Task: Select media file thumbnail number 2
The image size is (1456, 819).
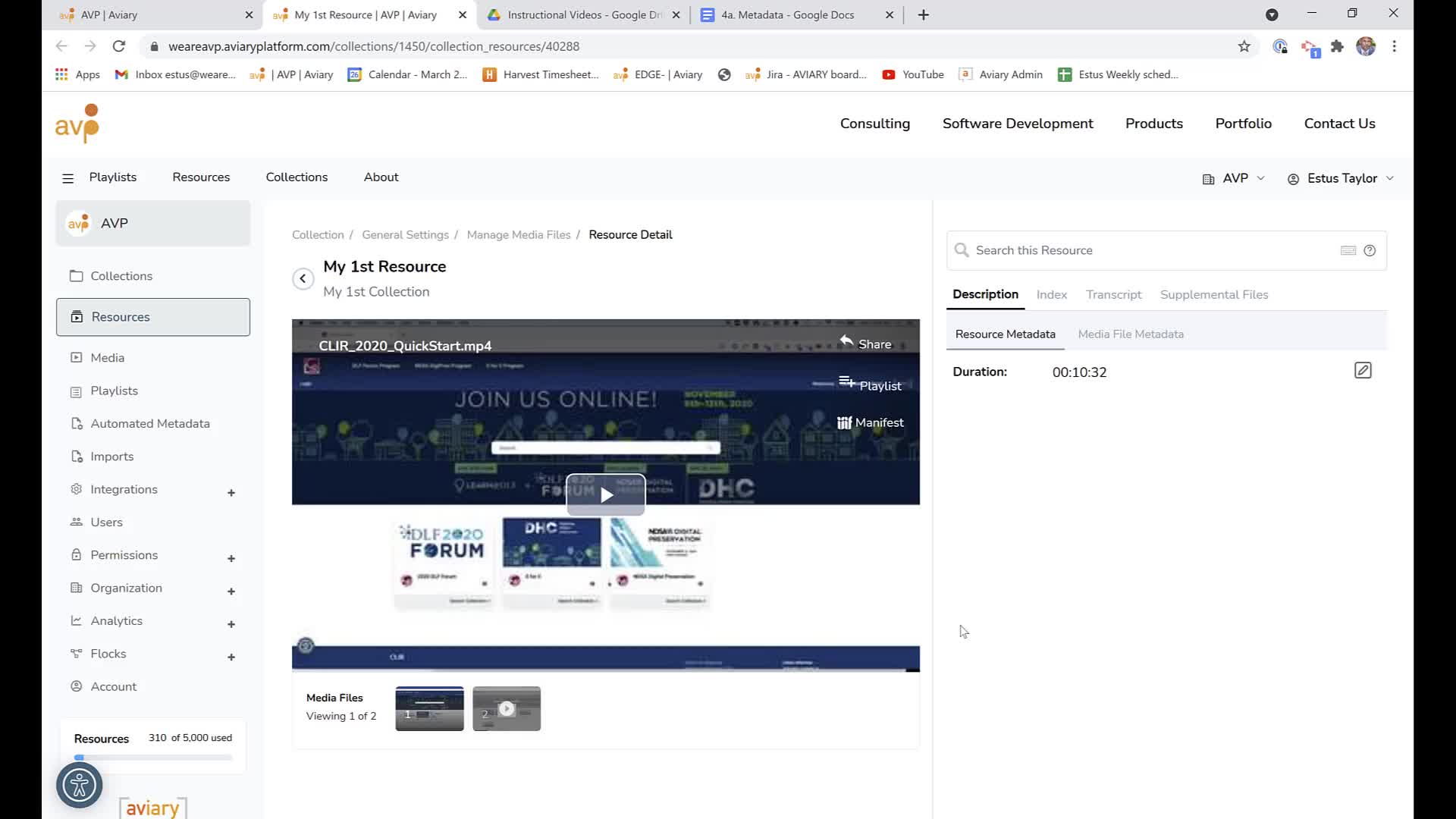Action: pos(507,709)
